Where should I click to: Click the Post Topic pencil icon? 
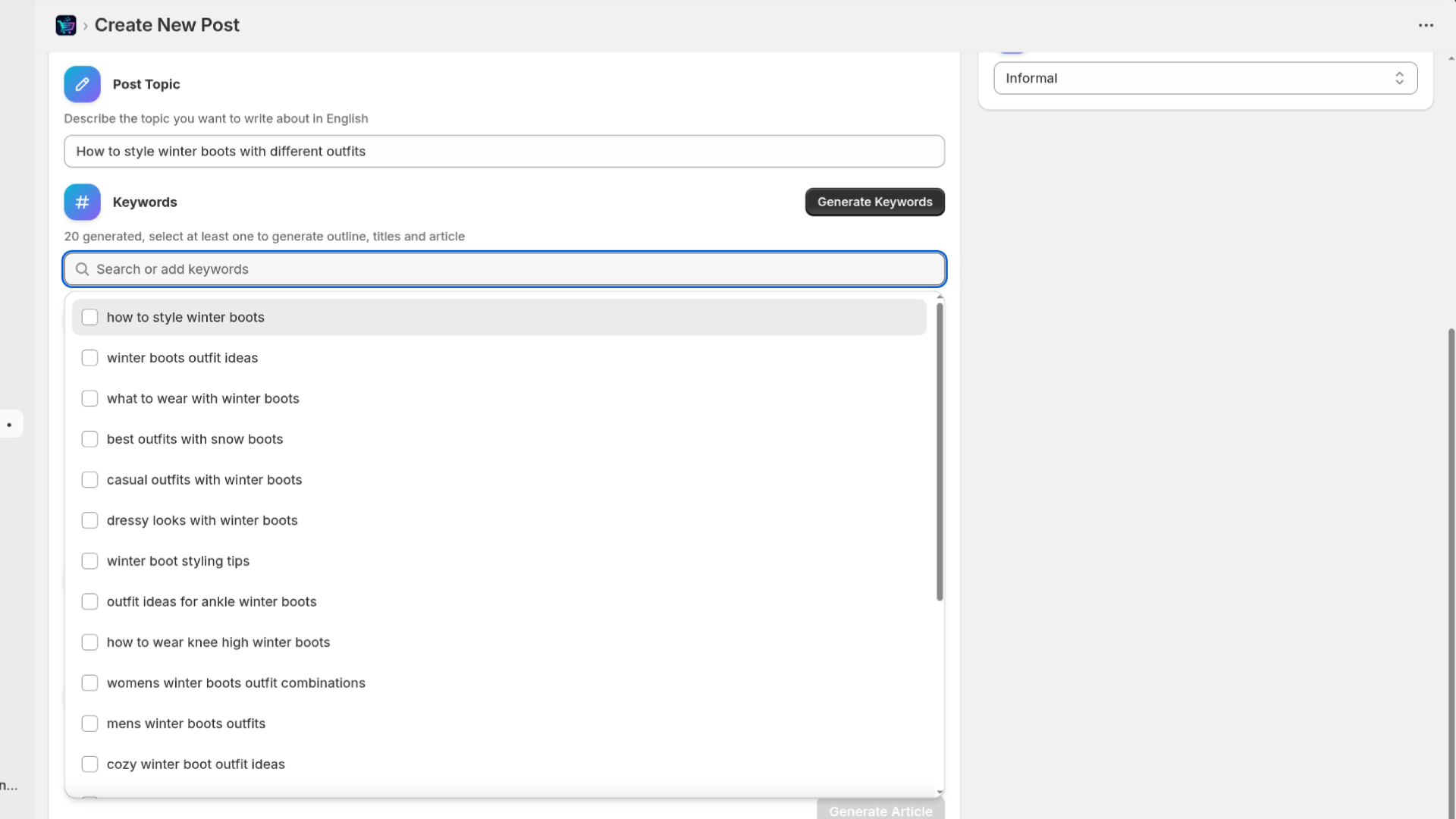pyautogui.click(x=81, y=84)
